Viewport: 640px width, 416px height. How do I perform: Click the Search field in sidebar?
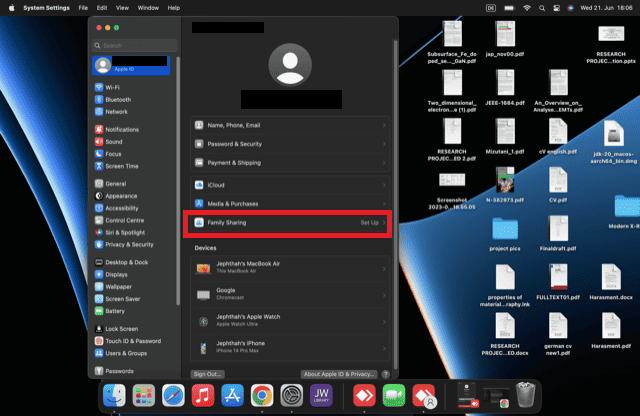point(135,45)
